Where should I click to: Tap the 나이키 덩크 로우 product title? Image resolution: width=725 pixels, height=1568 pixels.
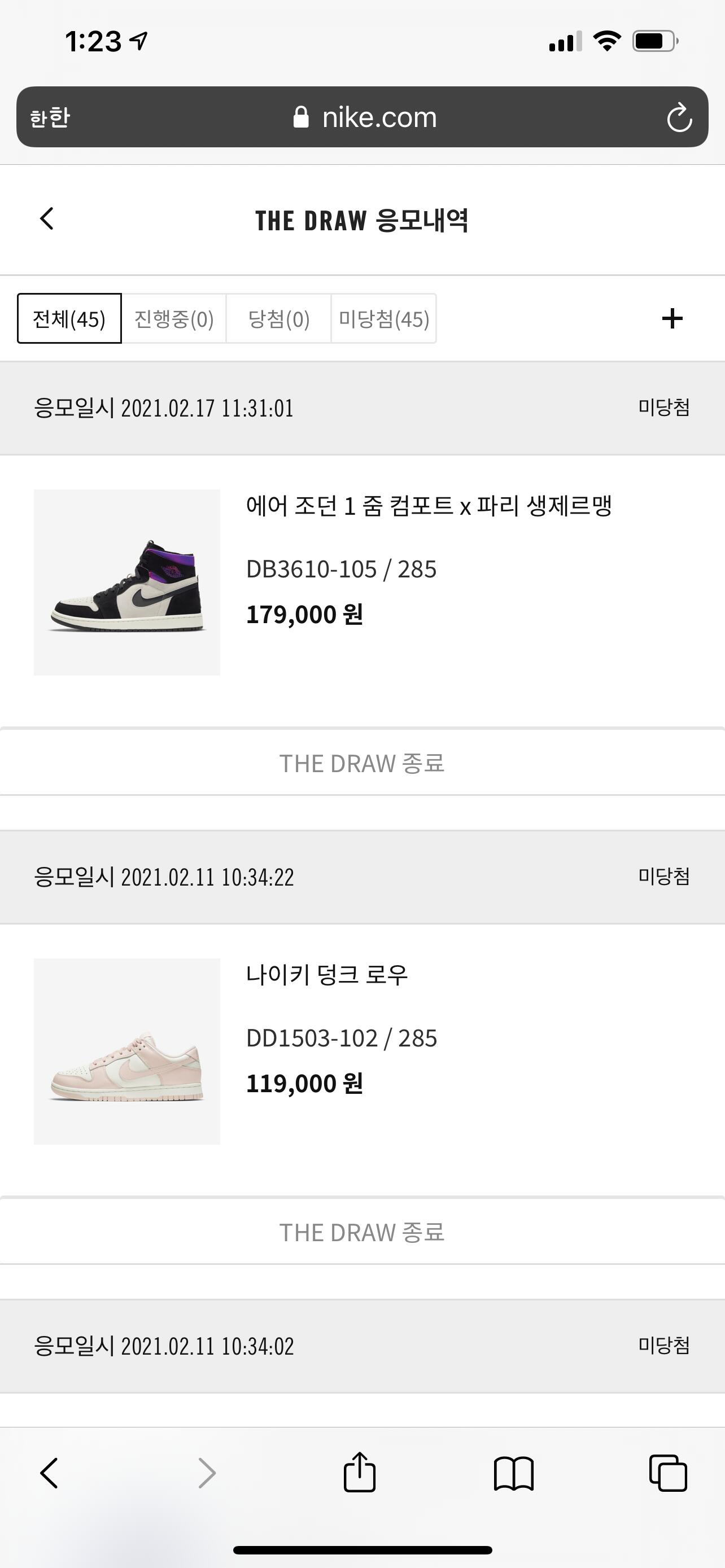pyautogui.click(x=327, y=975)
